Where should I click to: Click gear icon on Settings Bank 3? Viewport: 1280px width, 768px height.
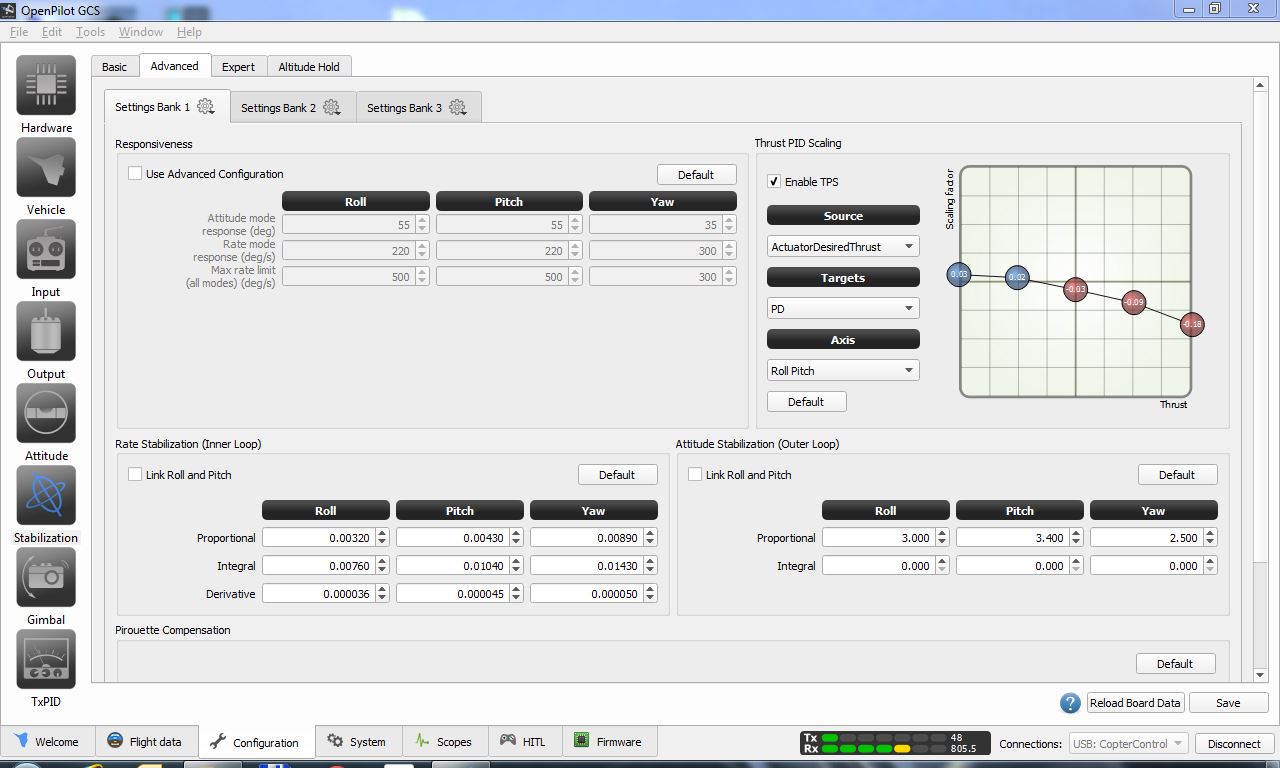[x=458, y=107]
